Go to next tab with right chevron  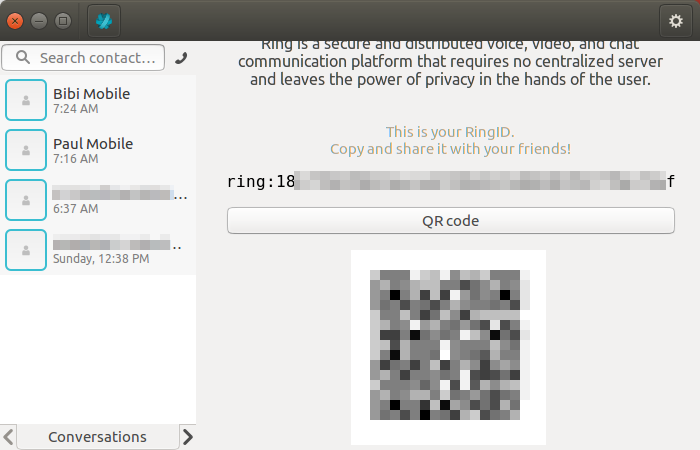click(x=188, y=437)
